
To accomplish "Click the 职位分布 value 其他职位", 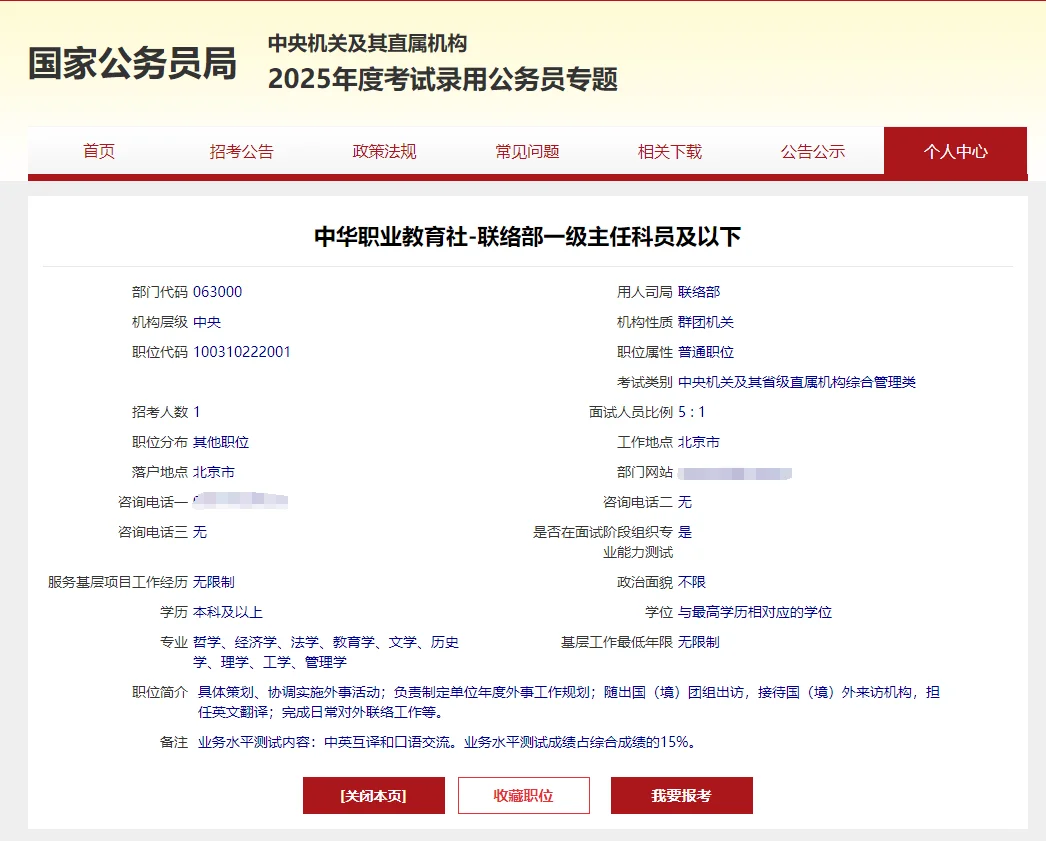I will (221, 442).
